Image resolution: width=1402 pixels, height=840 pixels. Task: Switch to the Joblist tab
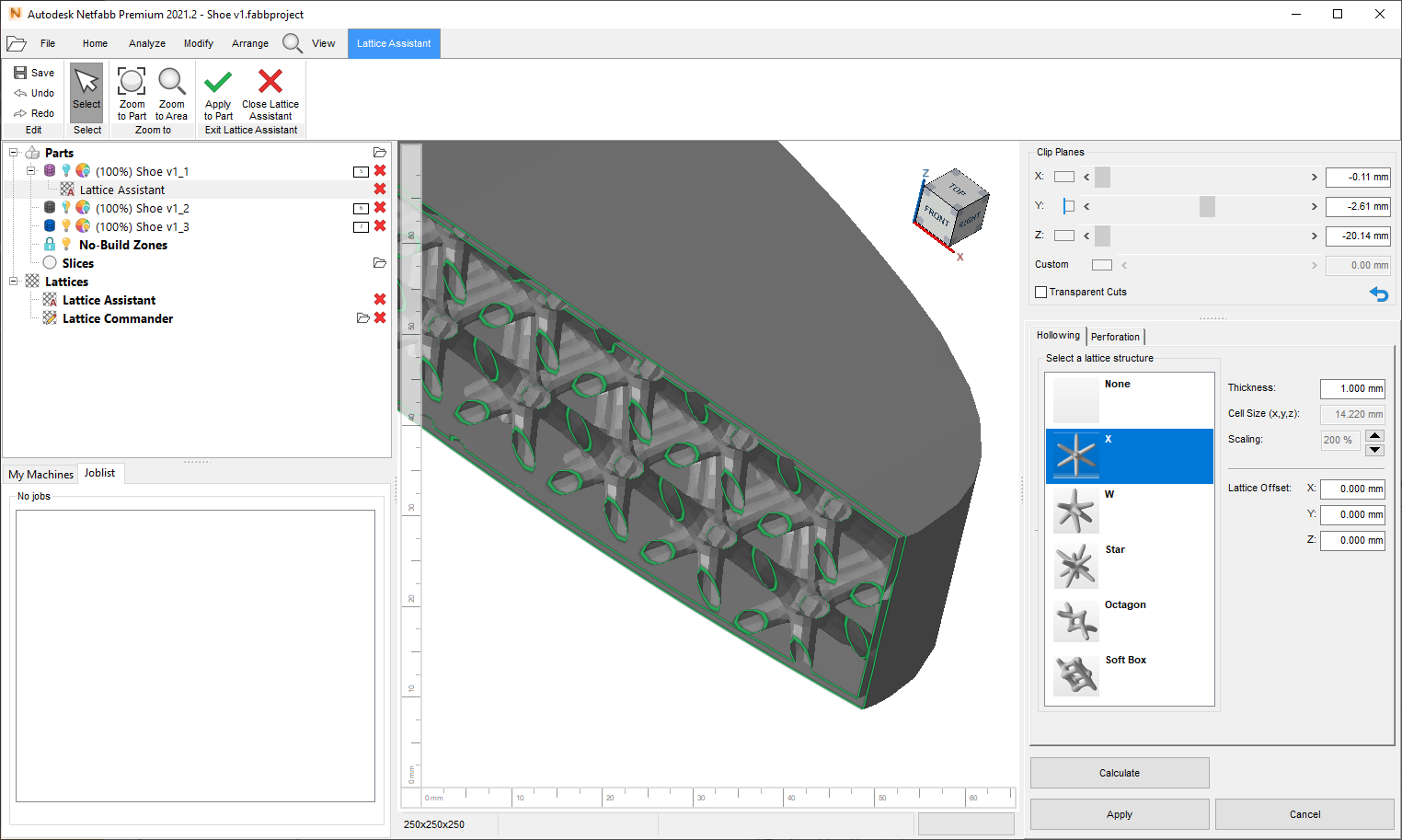pyautogui.click(x=99, y=473)
